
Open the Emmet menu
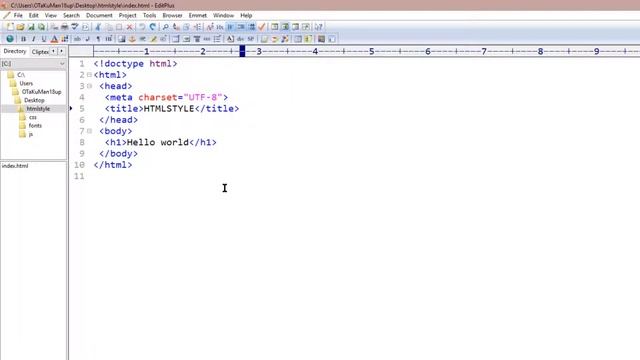[198, 15]
